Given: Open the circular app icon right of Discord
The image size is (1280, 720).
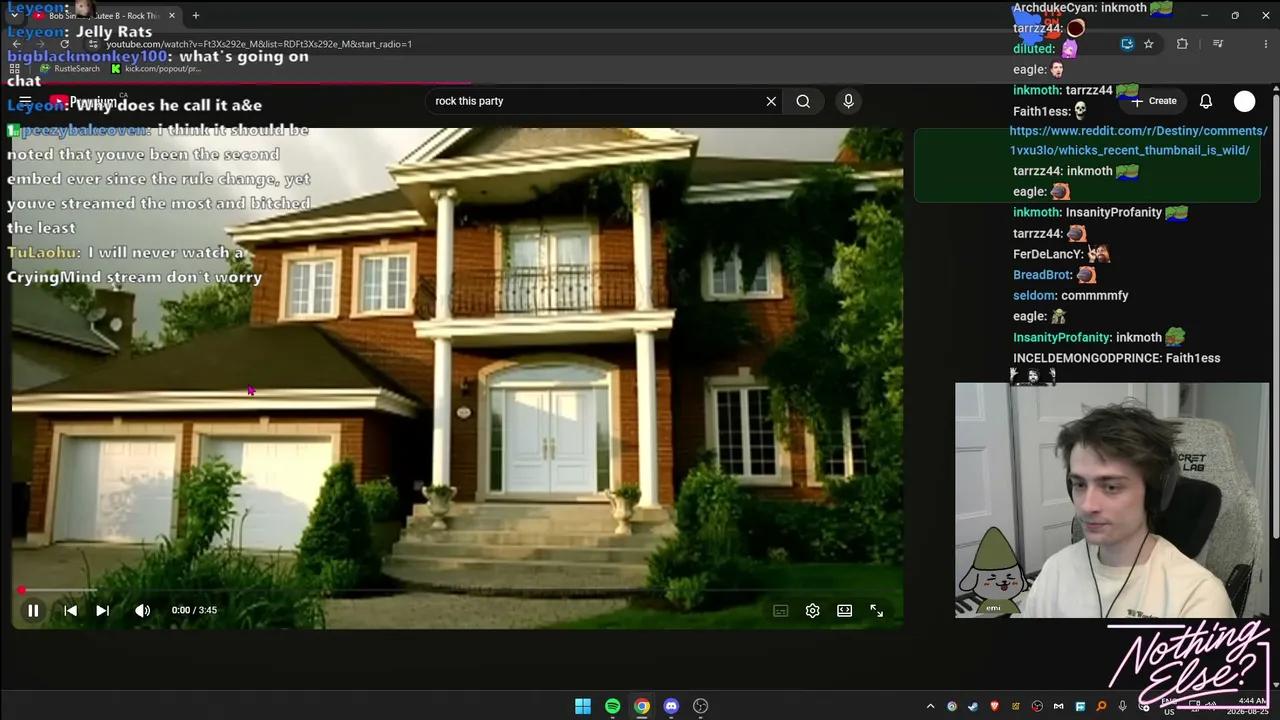Looking at the screenshot, I should pos(701,706).
